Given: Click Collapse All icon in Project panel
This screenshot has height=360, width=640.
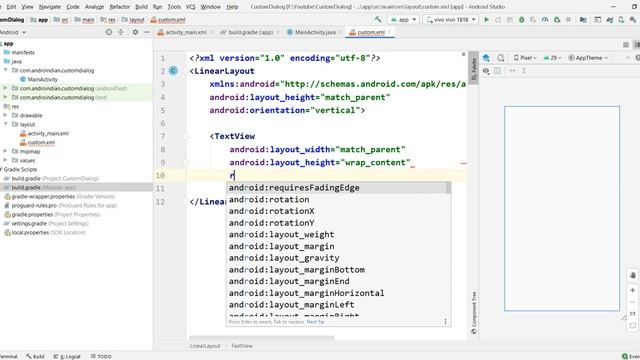Looking at the screenshot, I should coord(121,32).
